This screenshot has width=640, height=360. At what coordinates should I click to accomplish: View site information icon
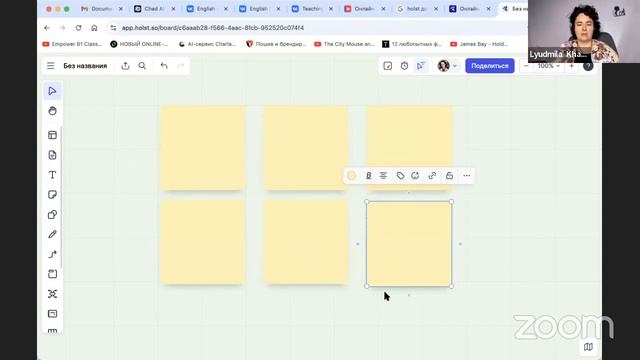[113, 28]
